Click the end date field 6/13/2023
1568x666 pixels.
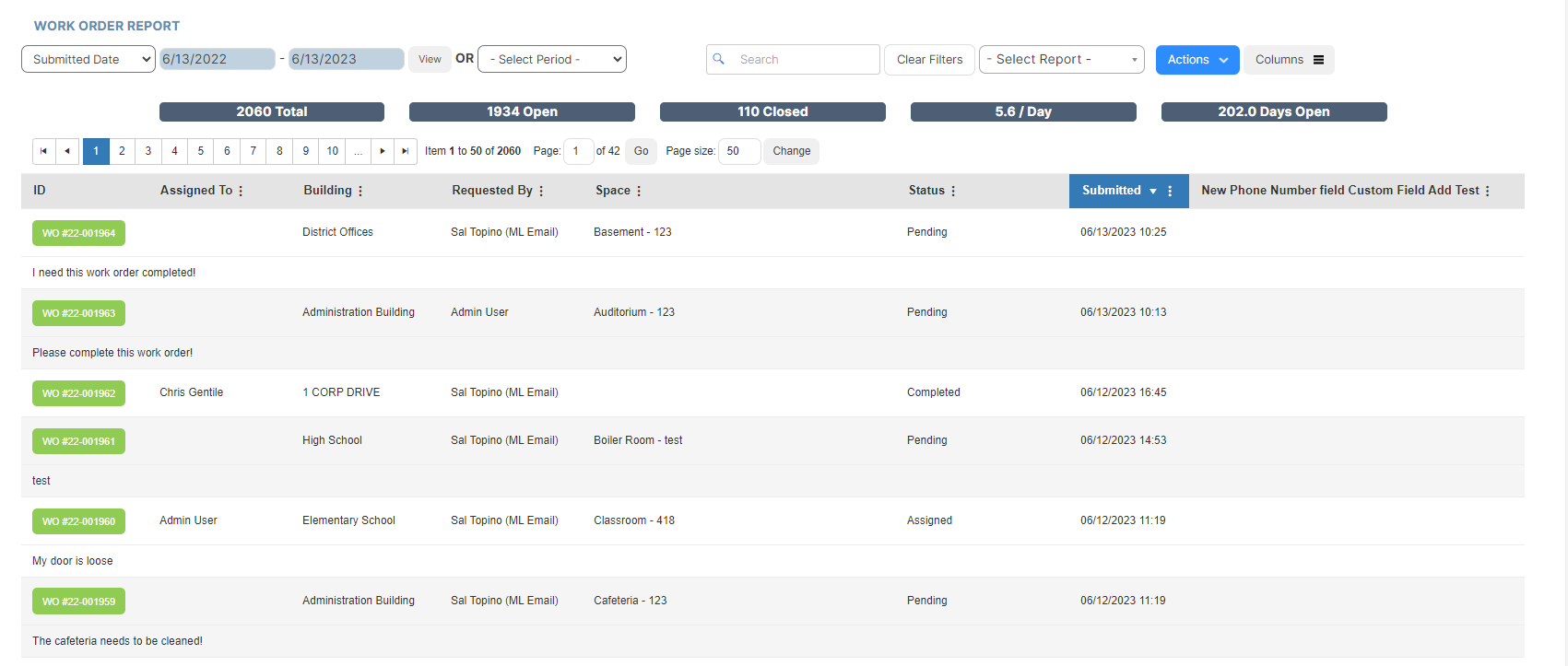(x=347, y=59)
